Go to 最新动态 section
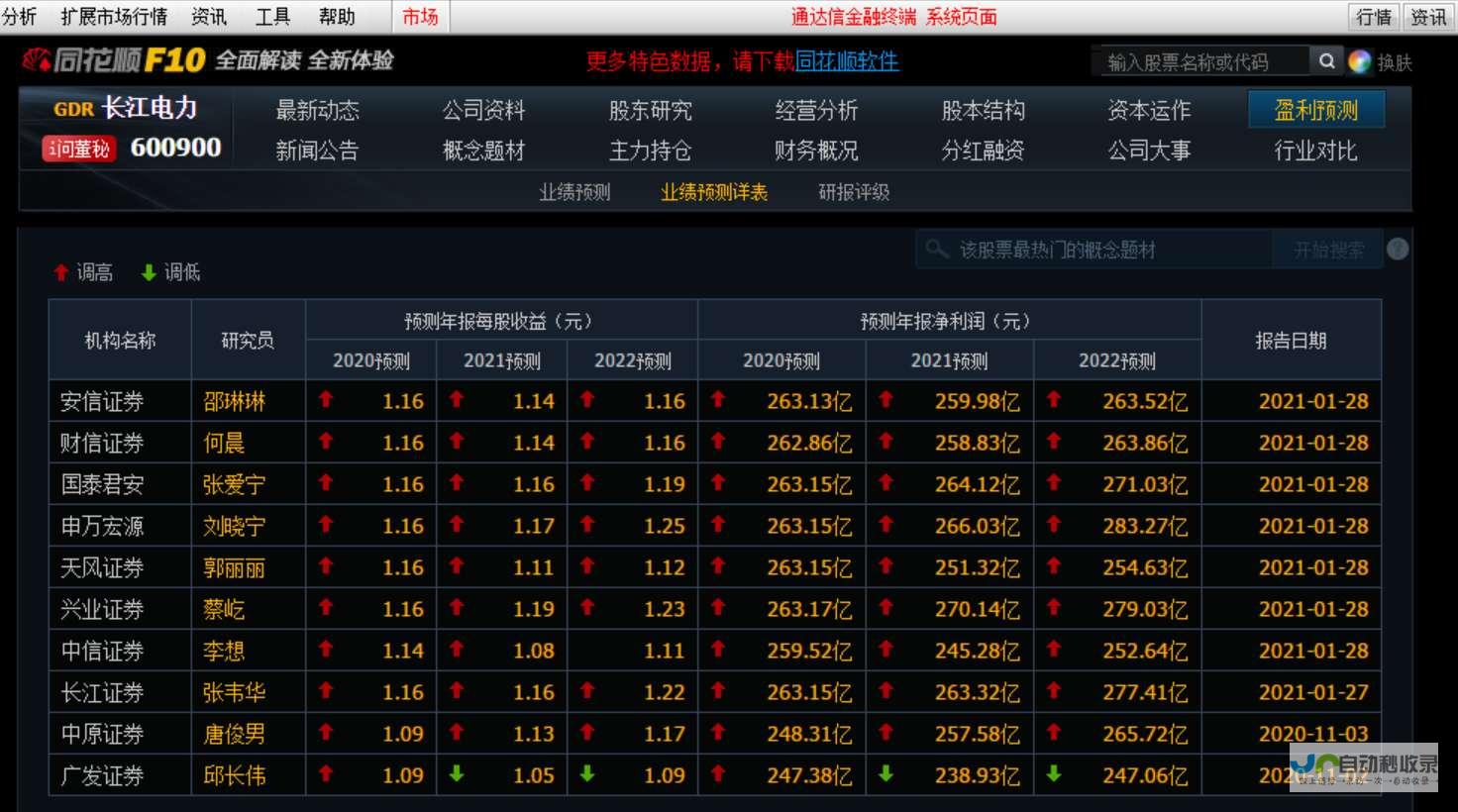 (x=317, y=110)
